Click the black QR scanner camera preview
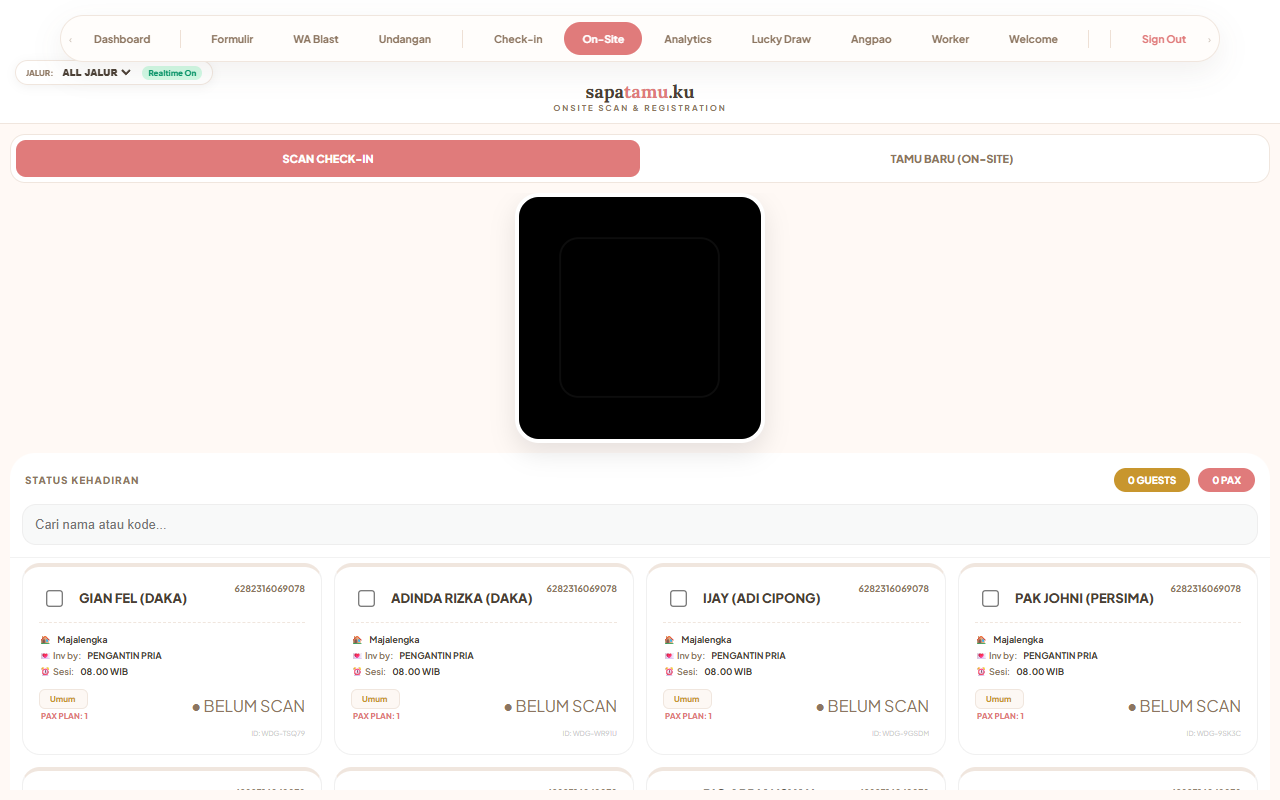This screenshot has height=800, width=1280. point(640,318)
